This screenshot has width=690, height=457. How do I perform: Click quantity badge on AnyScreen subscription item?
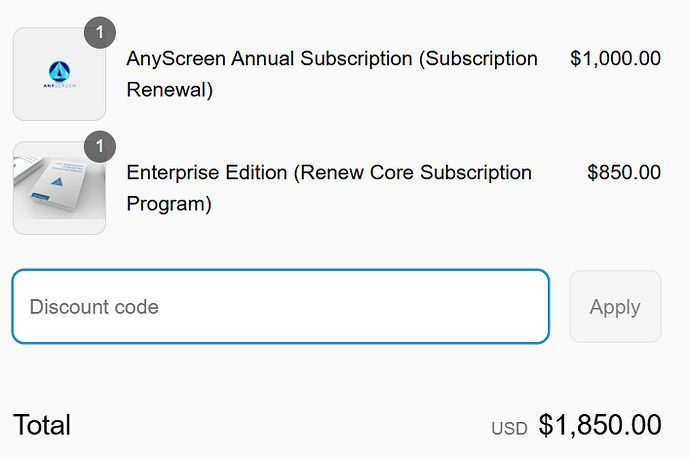[99, 32]
